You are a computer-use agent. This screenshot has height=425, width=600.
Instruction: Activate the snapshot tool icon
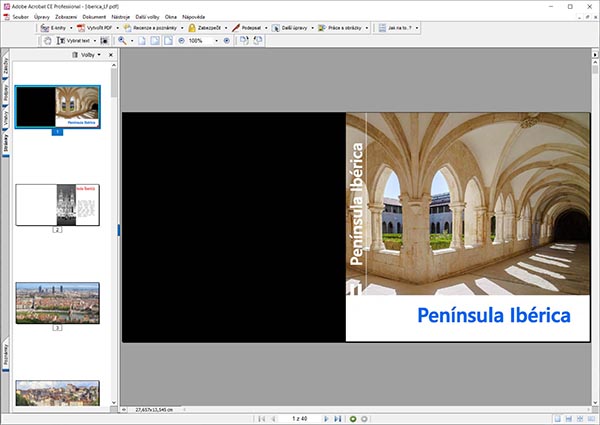[104, 41]
